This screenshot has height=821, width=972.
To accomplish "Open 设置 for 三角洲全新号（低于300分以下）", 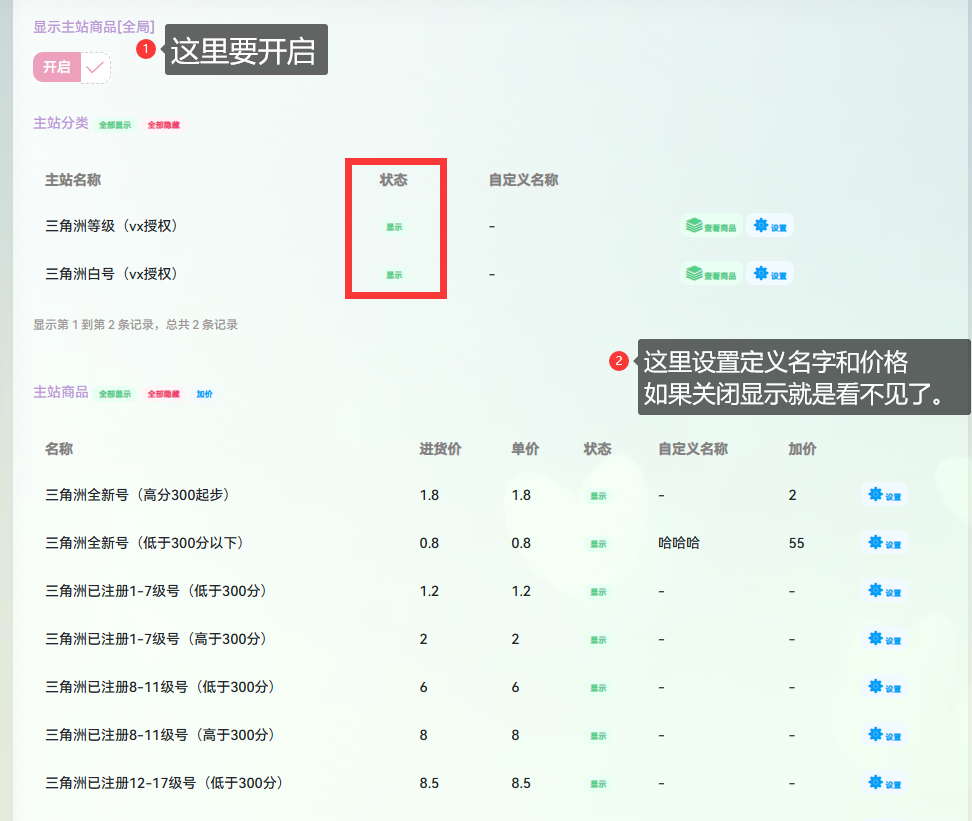I will (883, 543).
